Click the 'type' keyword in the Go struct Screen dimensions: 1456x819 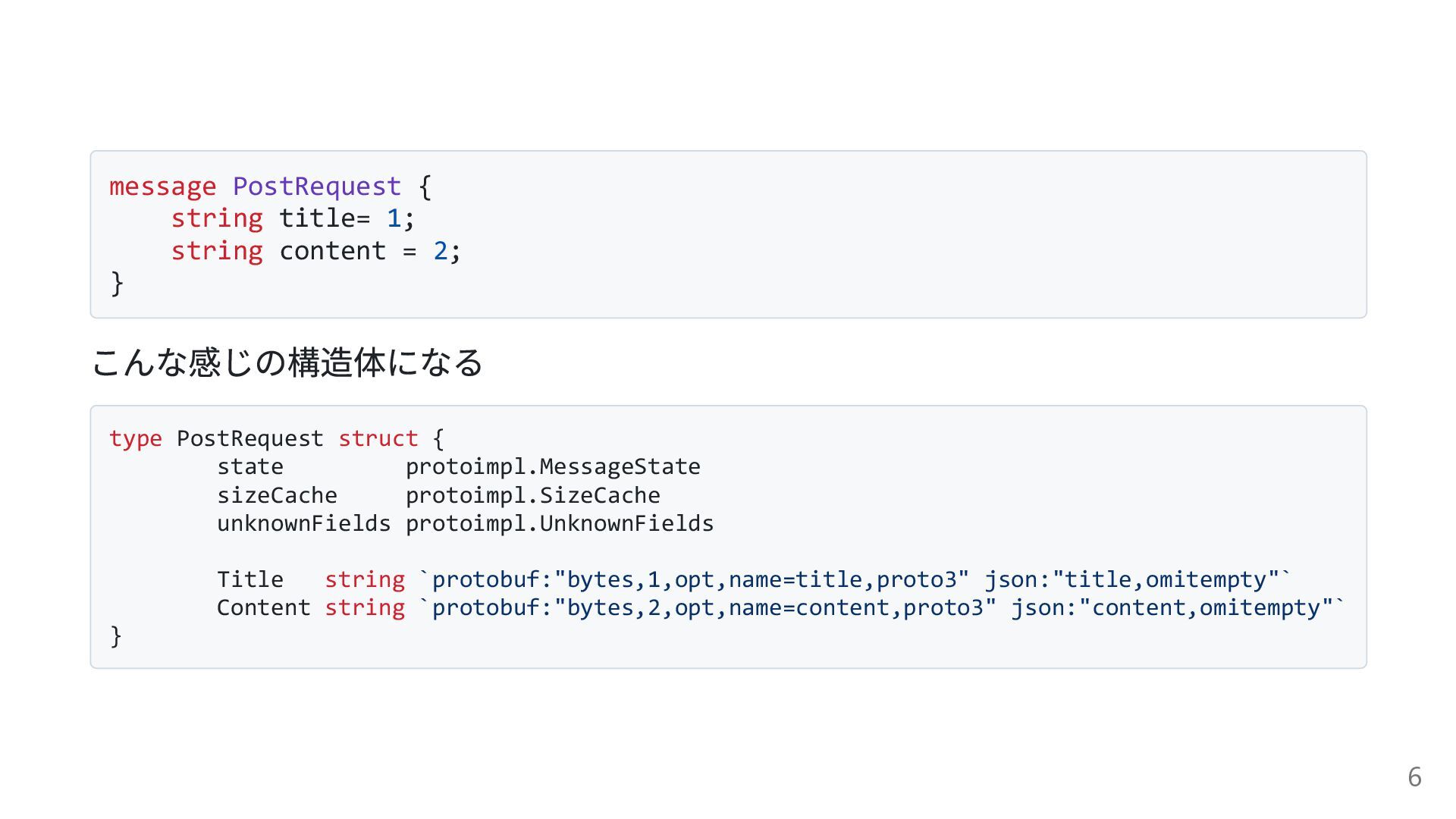(x=136, y=438)
